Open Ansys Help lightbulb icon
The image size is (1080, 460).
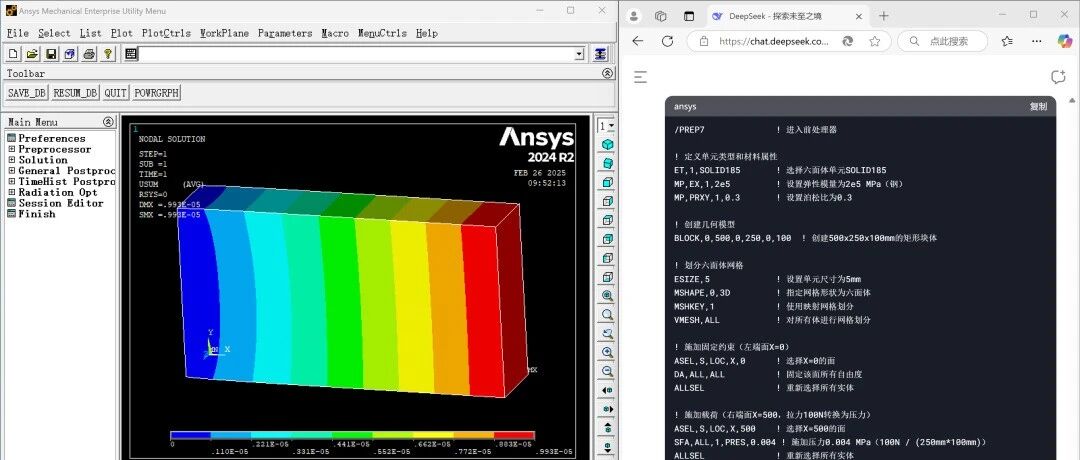(x=107, y=54)
